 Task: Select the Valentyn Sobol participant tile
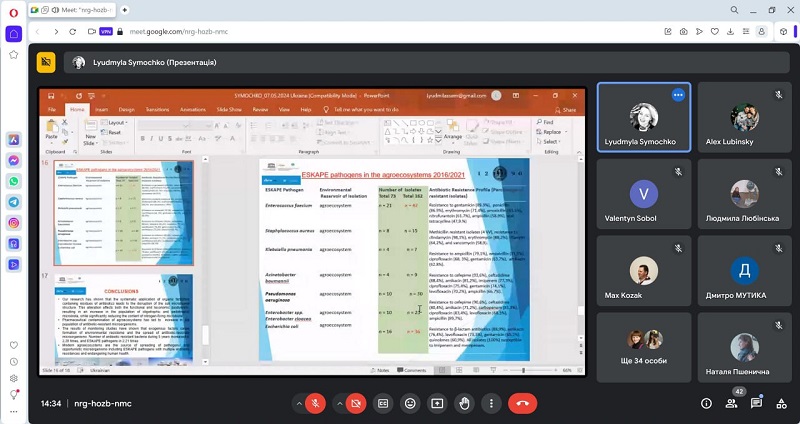click(644, 194)
